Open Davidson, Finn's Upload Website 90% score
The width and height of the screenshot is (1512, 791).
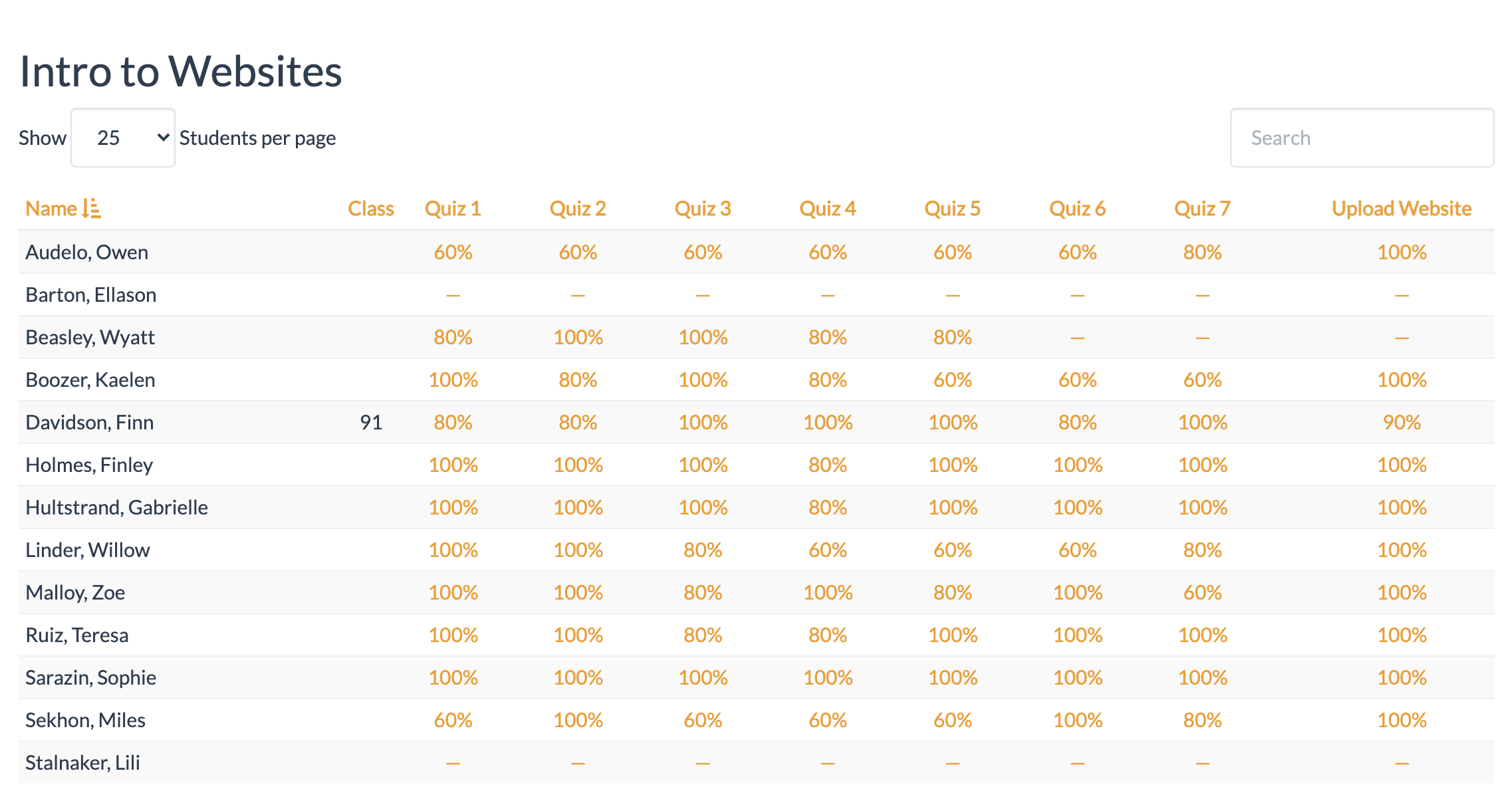[x=1402, y=423]
